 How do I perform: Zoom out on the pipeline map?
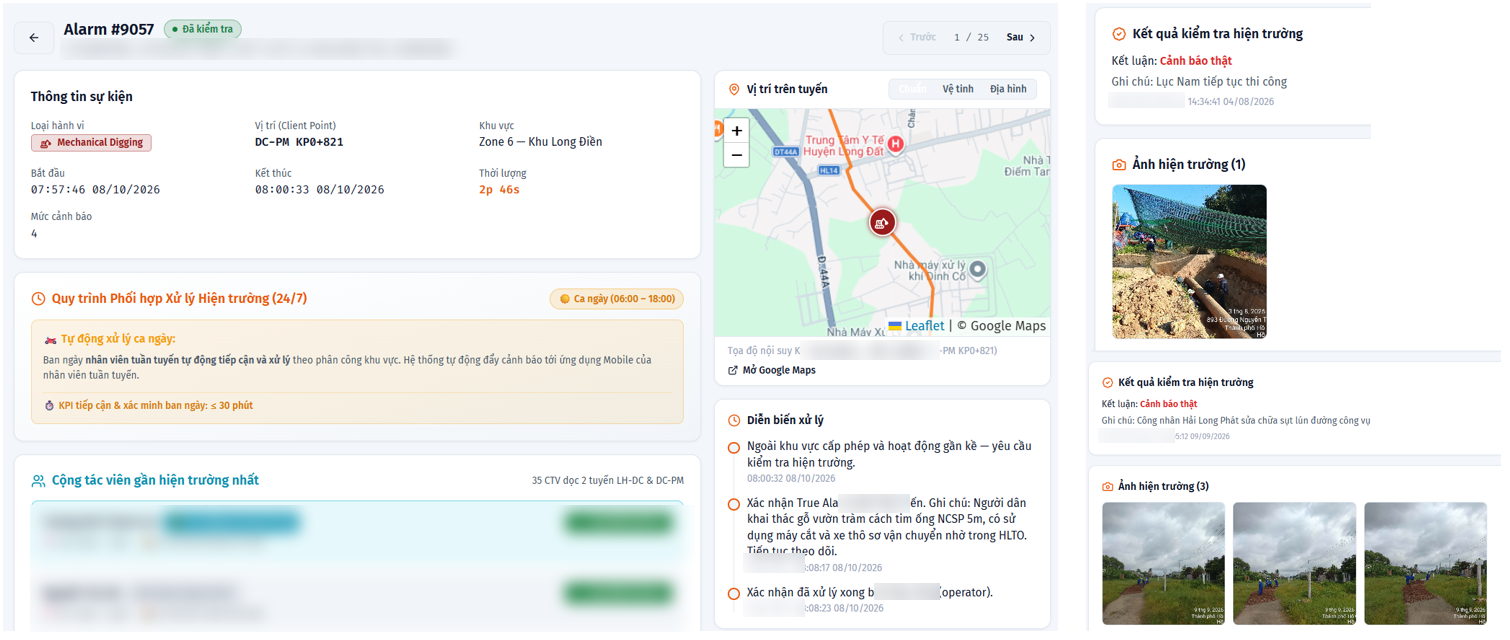click(737, 155)
